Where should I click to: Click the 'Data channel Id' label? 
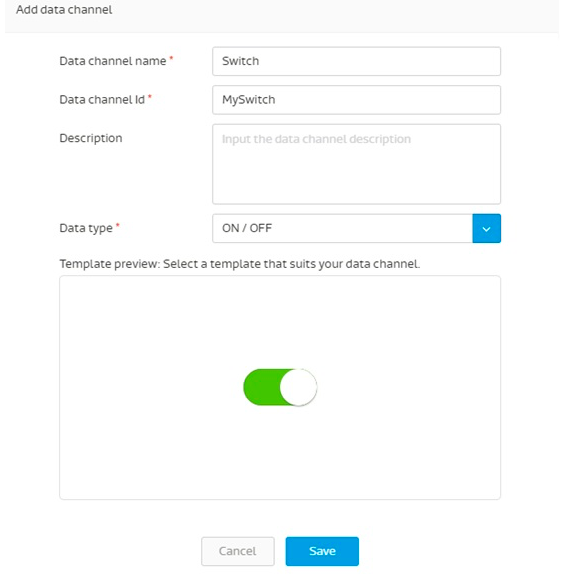102,100
